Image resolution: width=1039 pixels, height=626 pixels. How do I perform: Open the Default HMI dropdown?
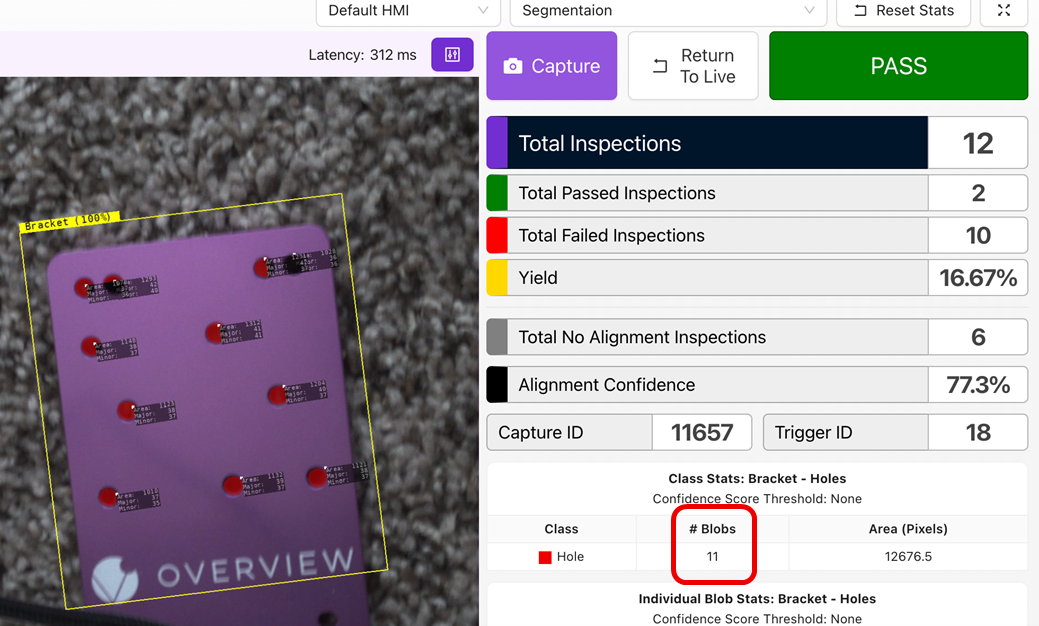(408, 11)
